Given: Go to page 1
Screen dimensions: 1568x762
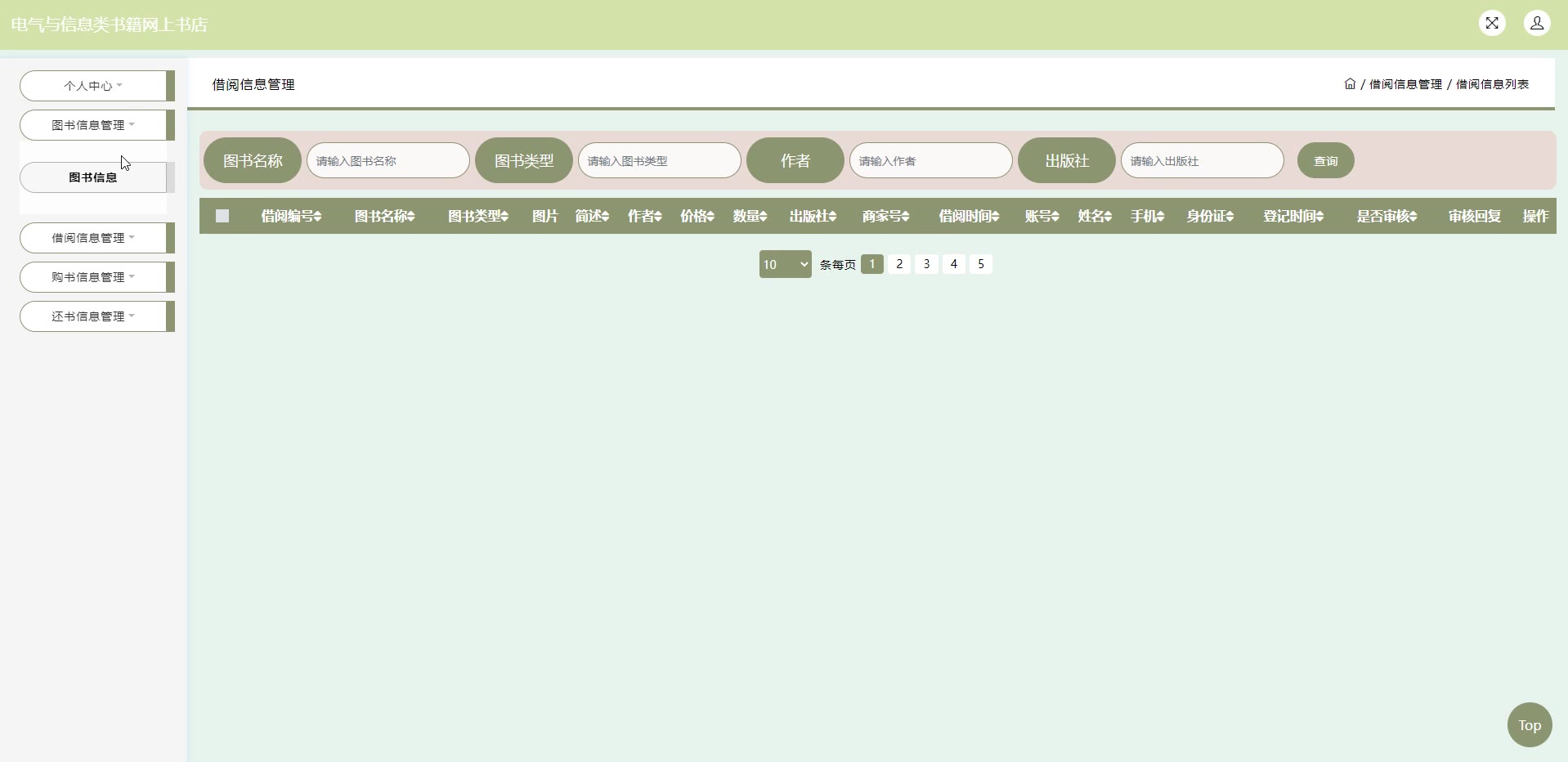Looking at the screenshot, I should [x=872, y=264].
